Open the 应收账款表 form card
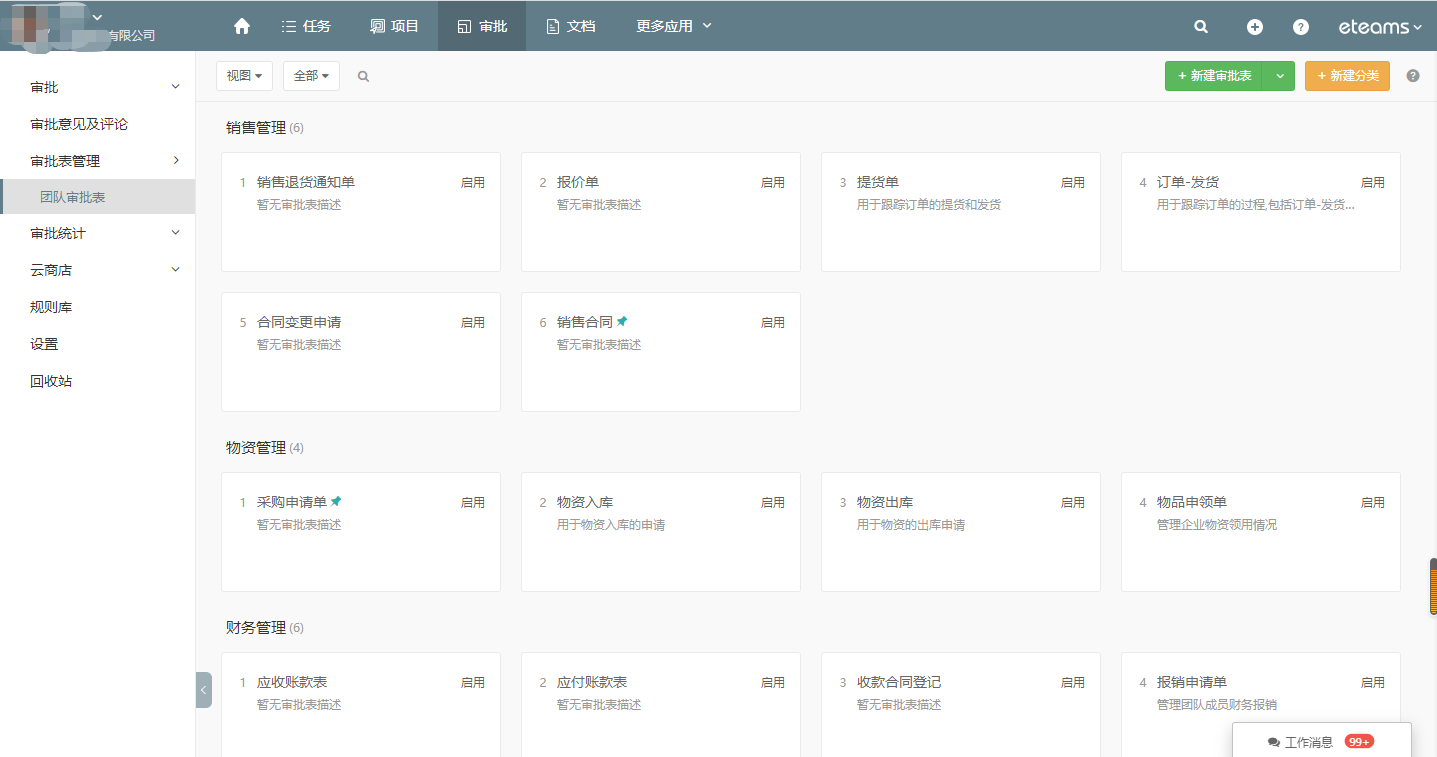The width and height of the screenshot is (1437, 757). (361, 704)
